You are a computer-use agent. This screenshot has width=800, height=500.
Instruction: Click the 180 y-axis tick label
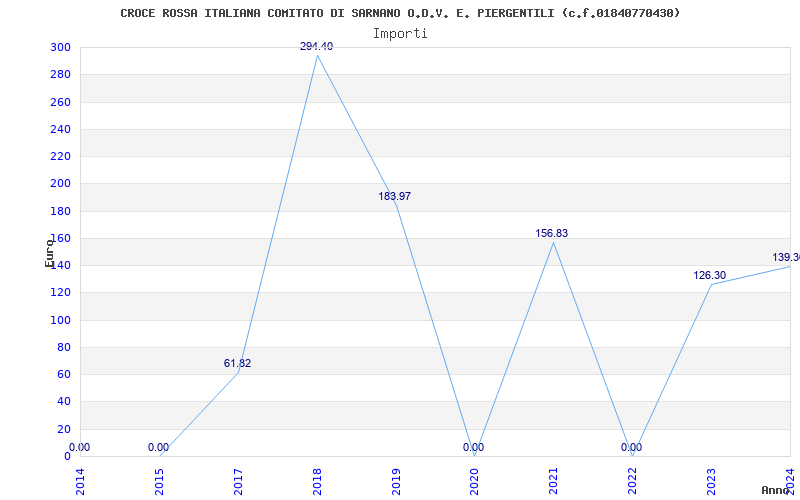[60, 211]
